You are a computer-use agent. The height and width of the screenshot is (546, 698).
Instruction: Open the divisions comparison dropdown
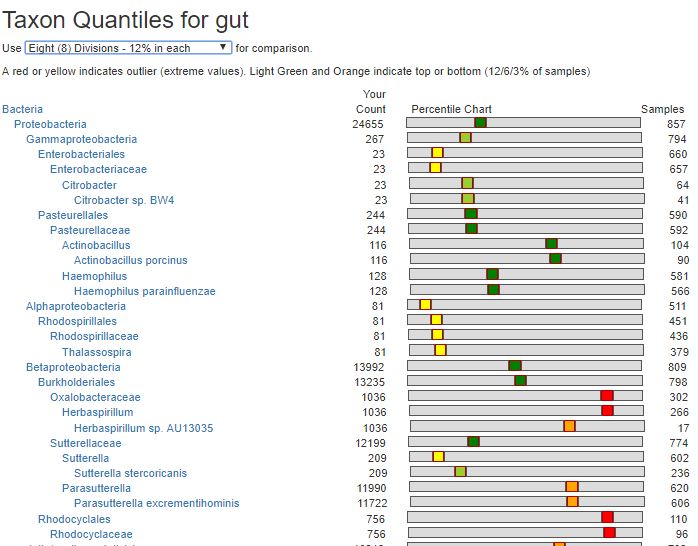pos(128,48)
